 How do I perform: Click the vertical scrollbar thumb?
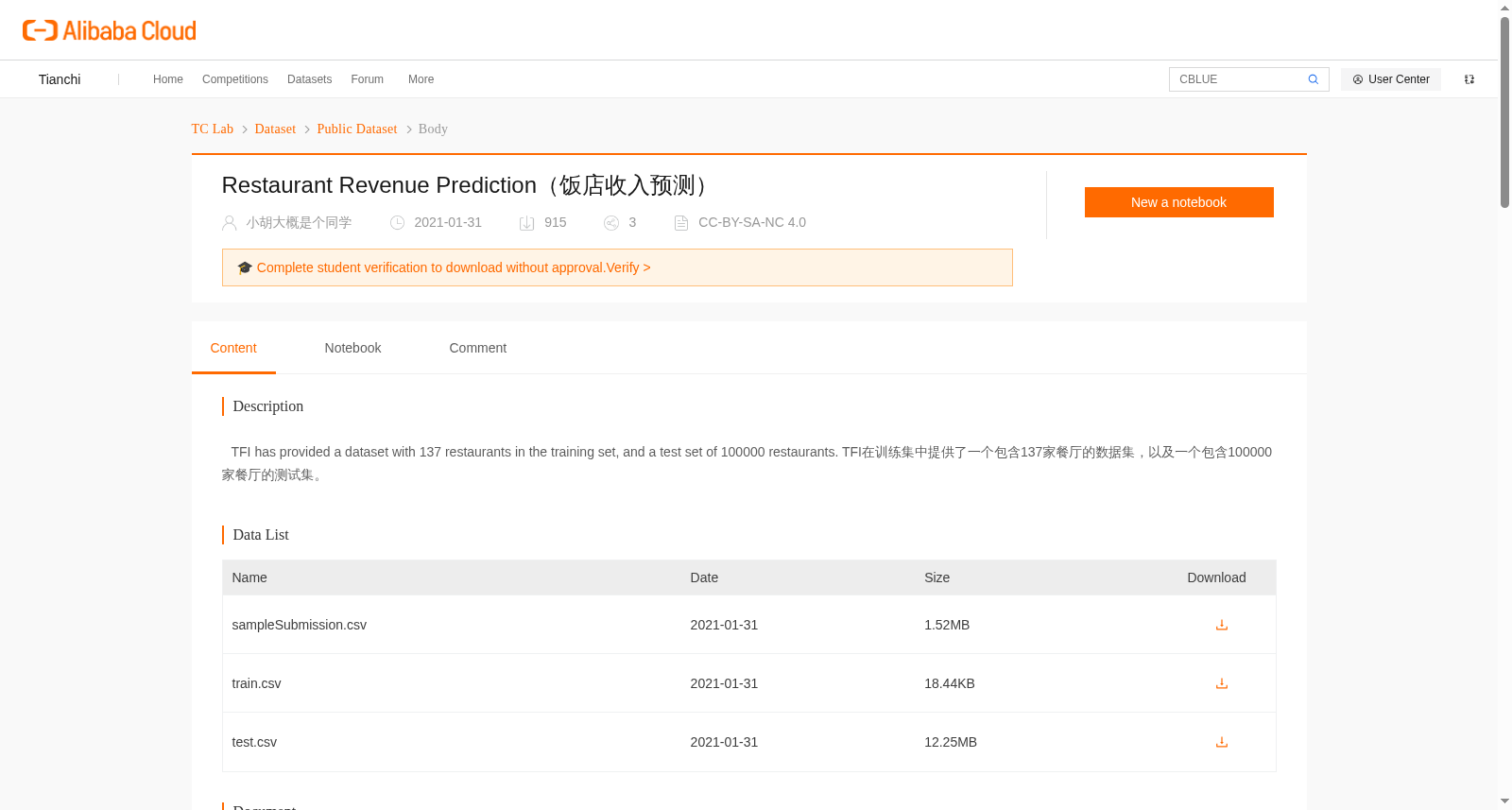(1504, 112)
